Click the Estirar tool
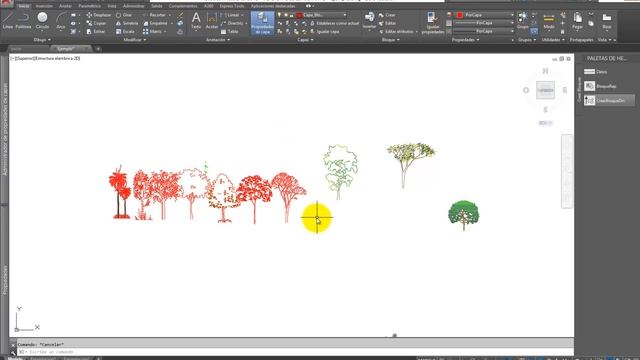640x360 pixels. (96, 31)
